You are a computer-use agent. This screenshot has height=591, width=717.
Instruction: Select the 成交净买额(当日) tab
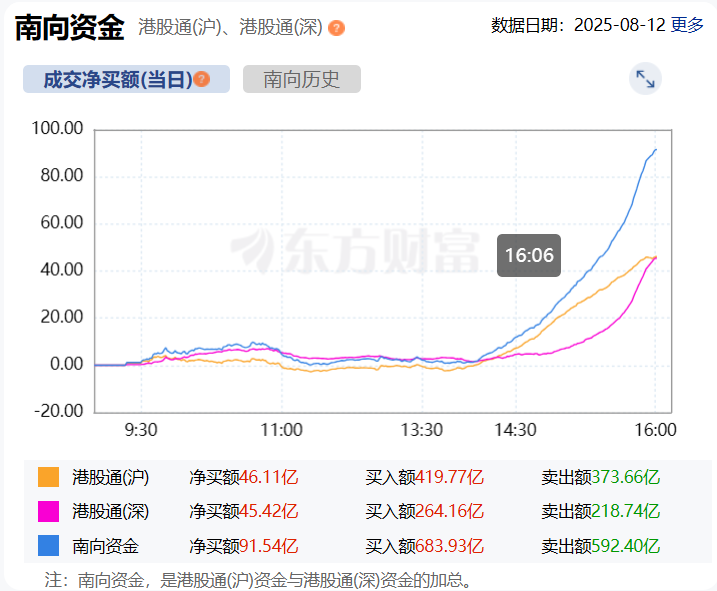click(x=126, y=79)
